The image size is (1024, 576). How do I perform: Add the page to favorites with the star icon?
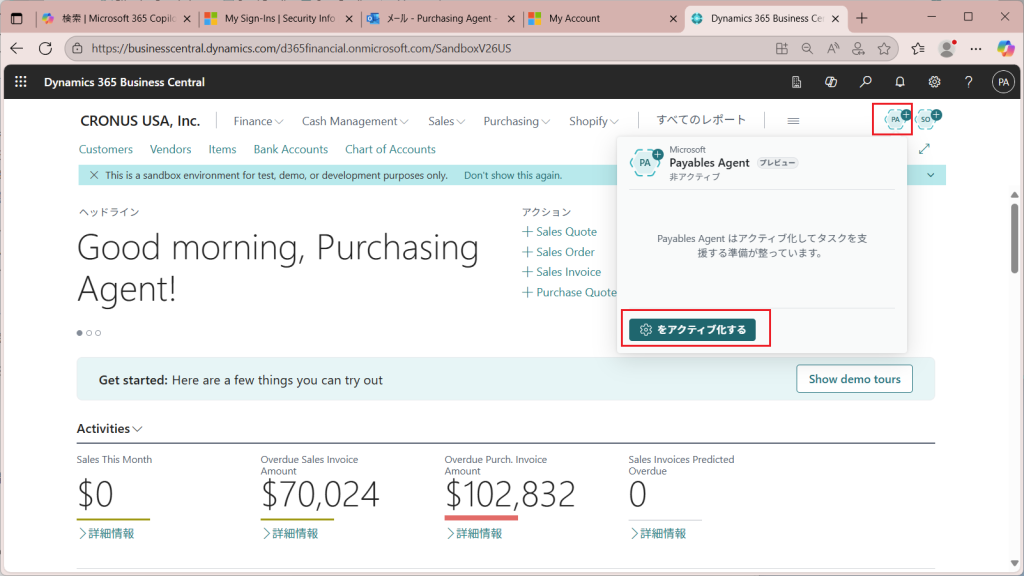coord(884,48)
